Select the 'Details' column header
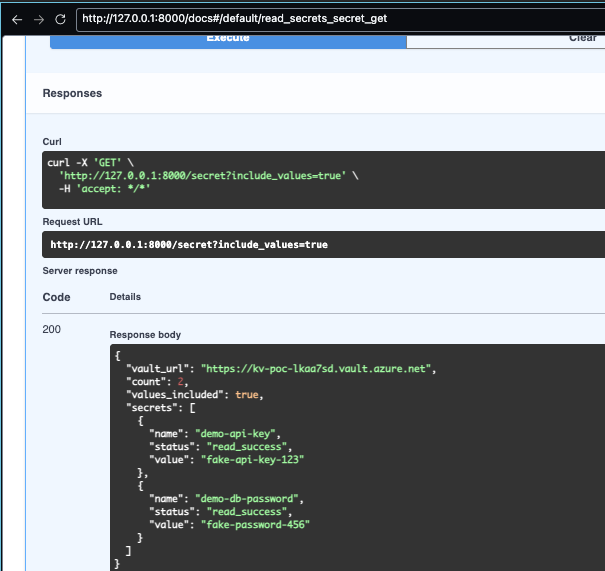 pos(125,297)
